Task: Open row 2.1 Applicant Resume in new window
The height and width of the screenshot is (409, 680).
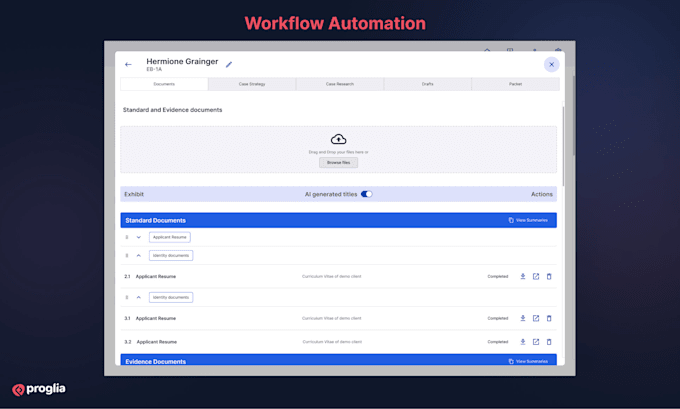Action: pyautogui.click(x=536, y=276)
